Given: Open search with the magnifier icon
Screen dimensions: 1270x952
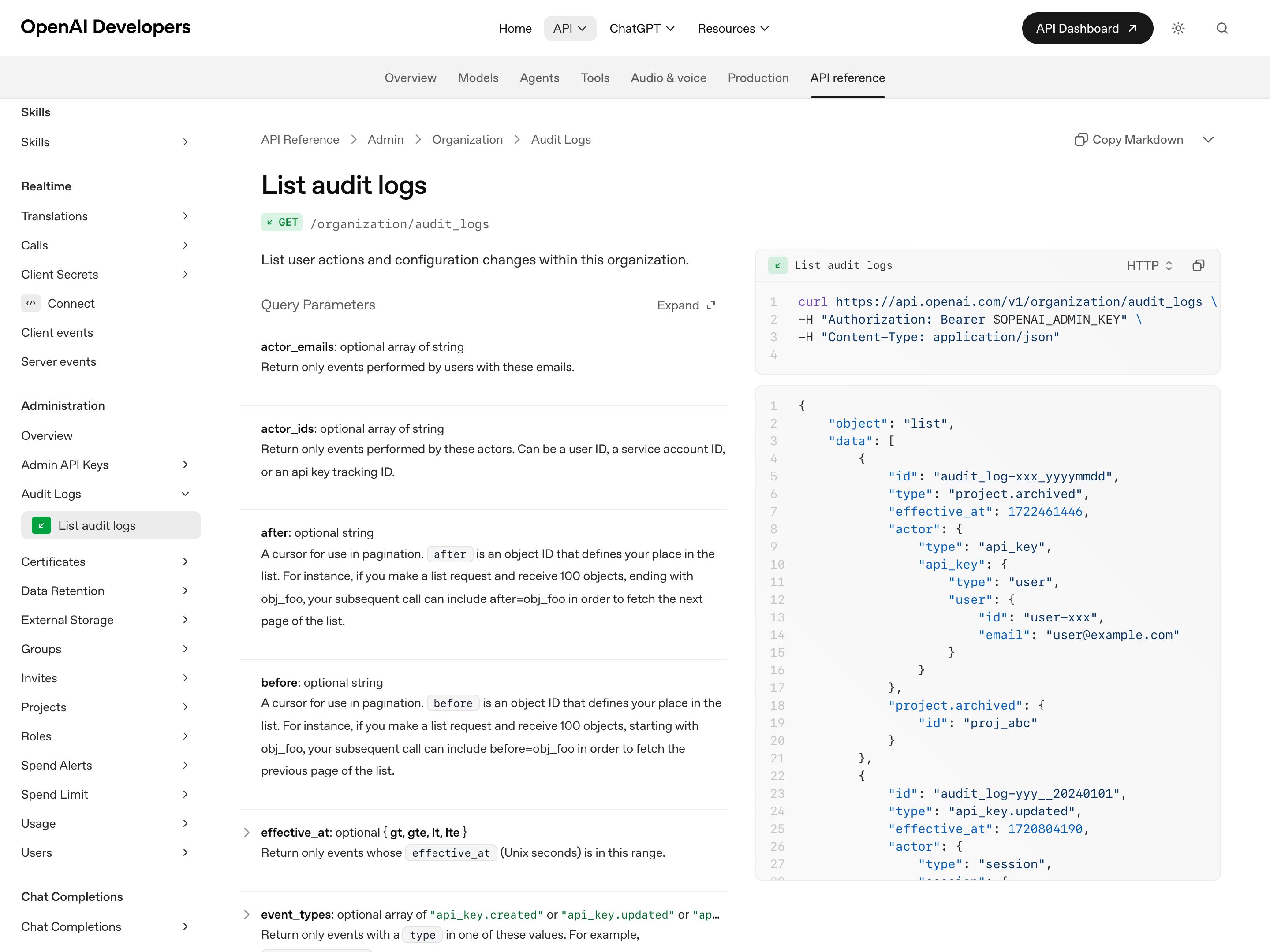Looking at the screenshot, I should (1222, 28).
